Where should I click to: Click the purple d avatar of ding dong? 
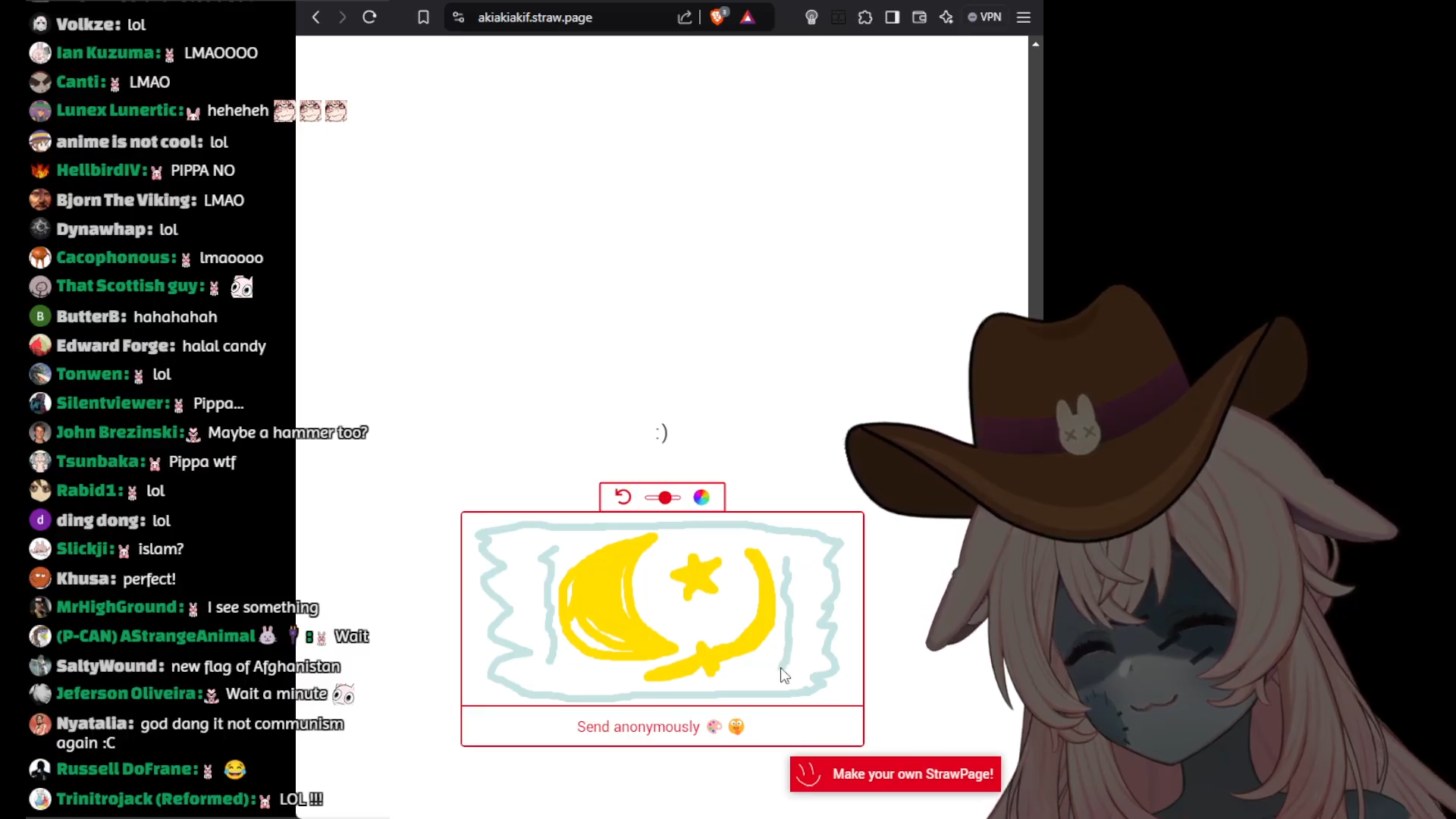point(40,519)
